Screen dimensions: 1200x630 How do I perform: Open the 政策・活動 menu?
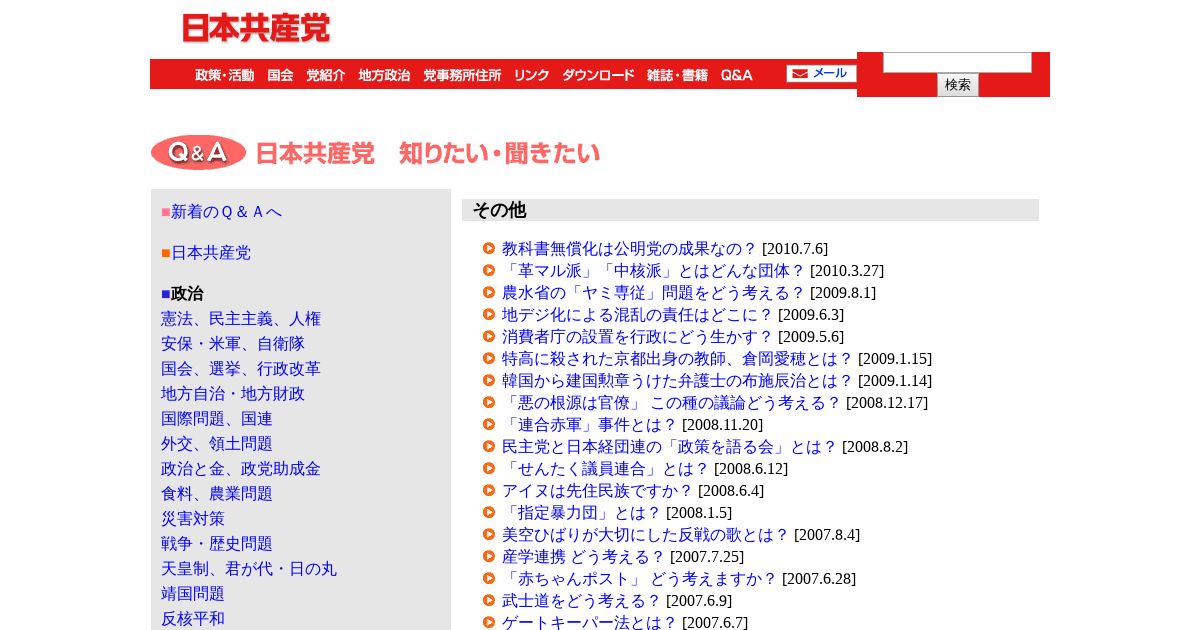pos(224,75)
